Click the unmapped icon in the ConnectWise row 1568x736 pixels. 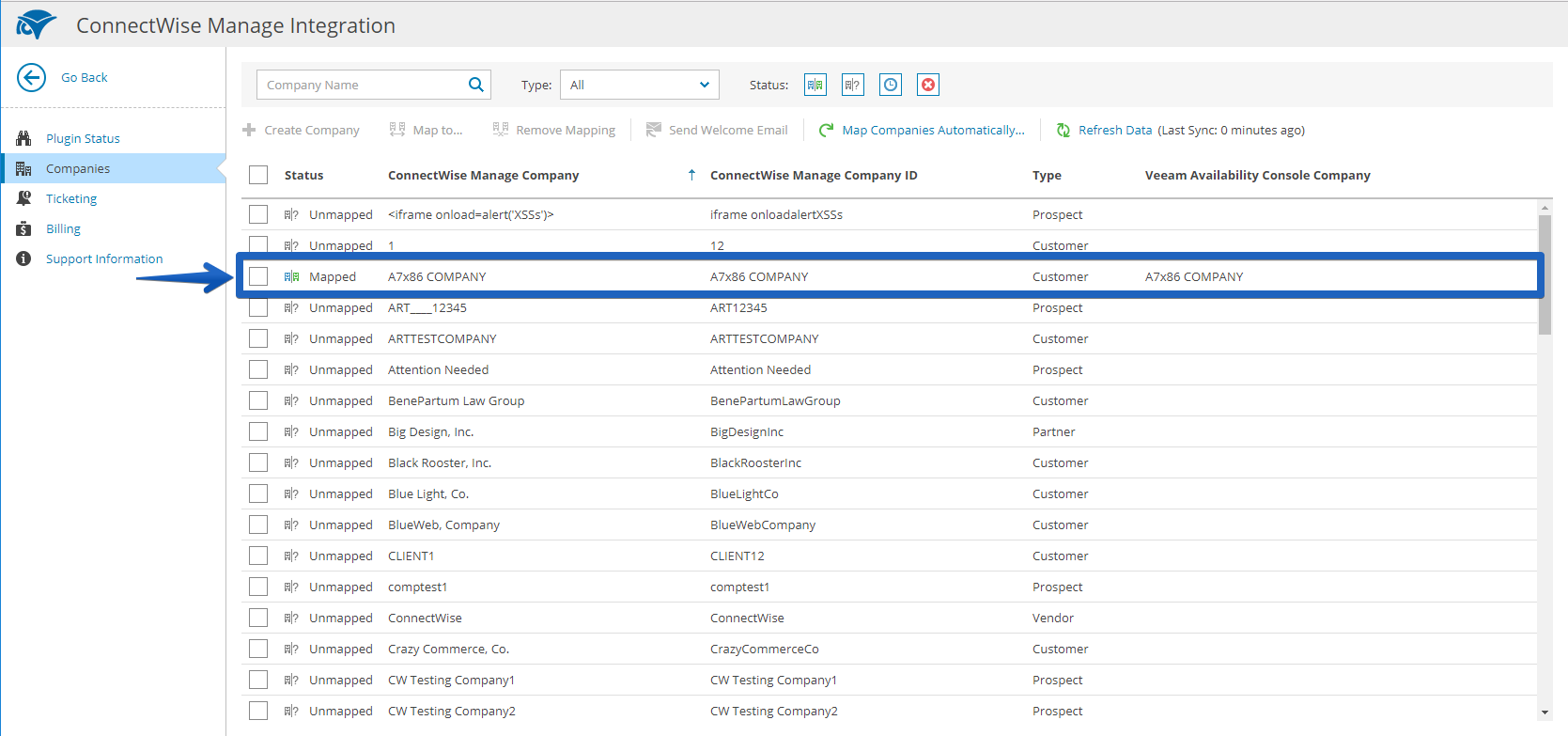291,618
